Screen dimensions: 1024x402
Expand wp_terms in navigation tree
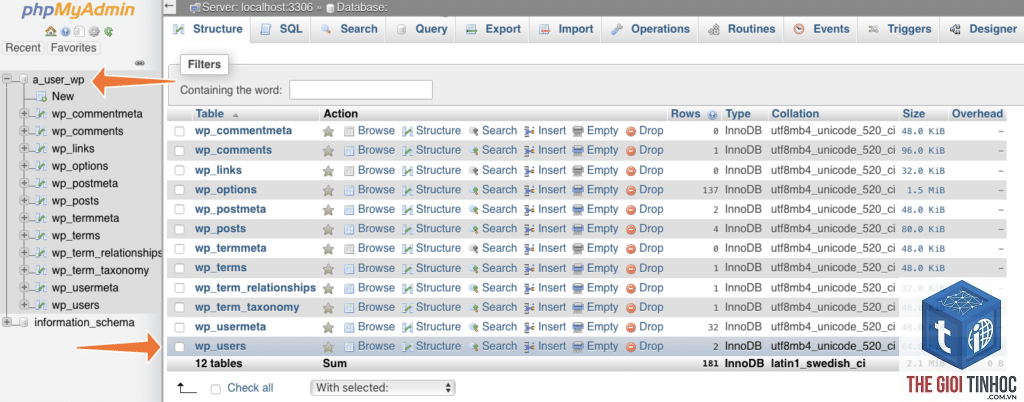click(24, 236)
